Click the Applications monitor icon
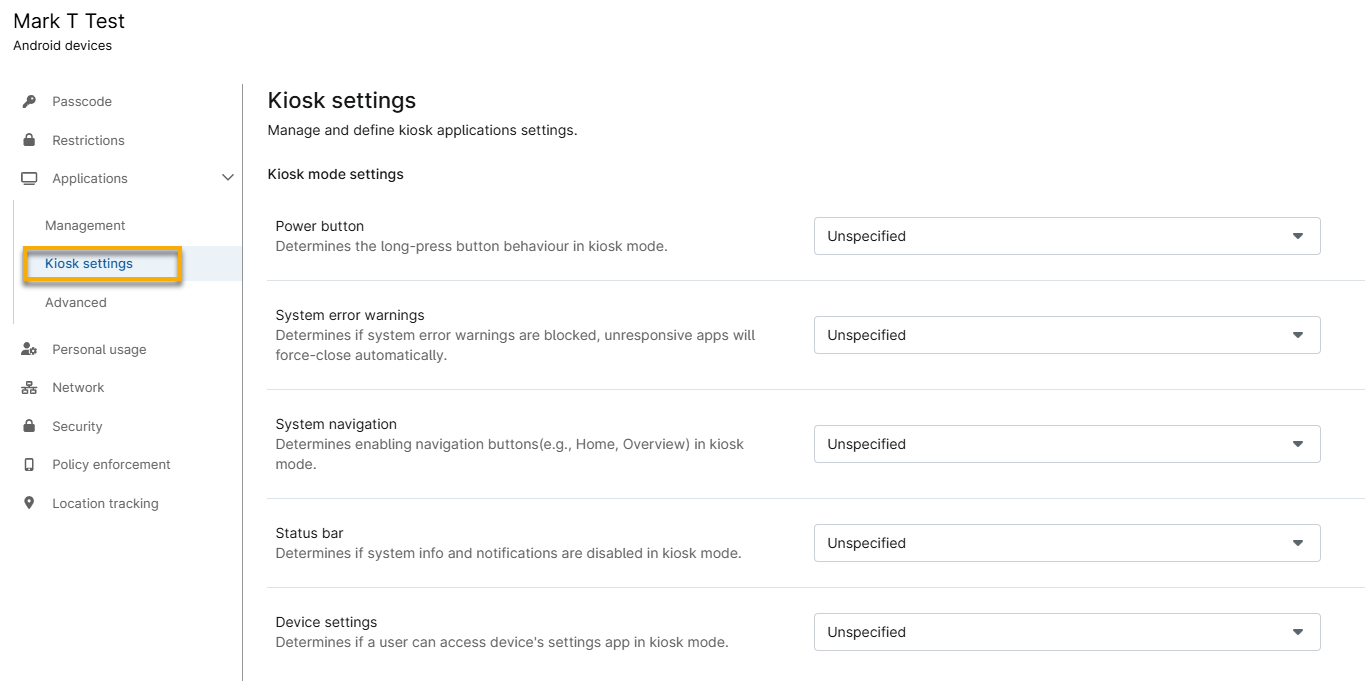This screenshot has height=681, width=1365. tap(29, 178)
